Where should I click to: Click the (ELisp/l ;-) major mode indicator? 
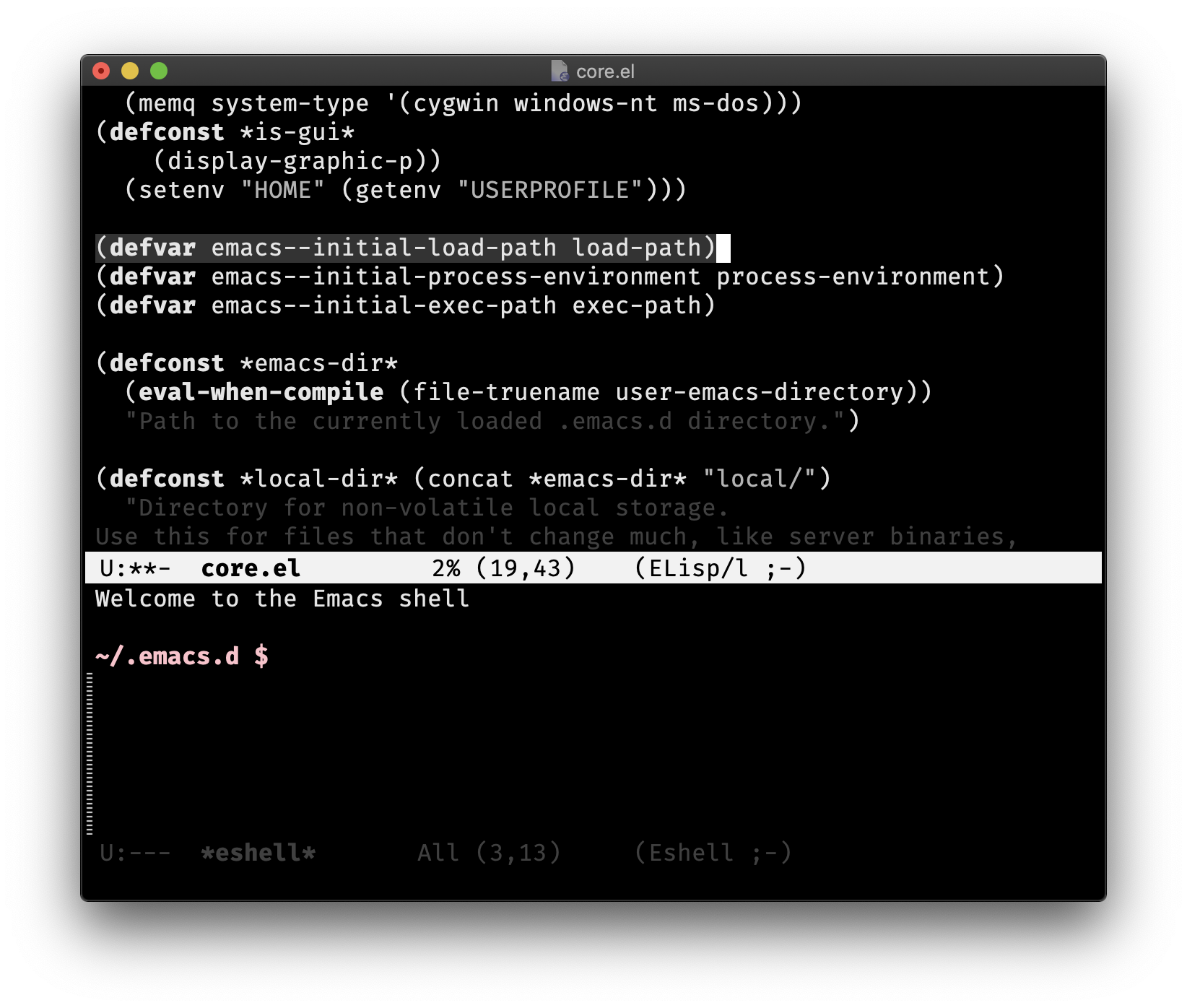tap(720, 568)
